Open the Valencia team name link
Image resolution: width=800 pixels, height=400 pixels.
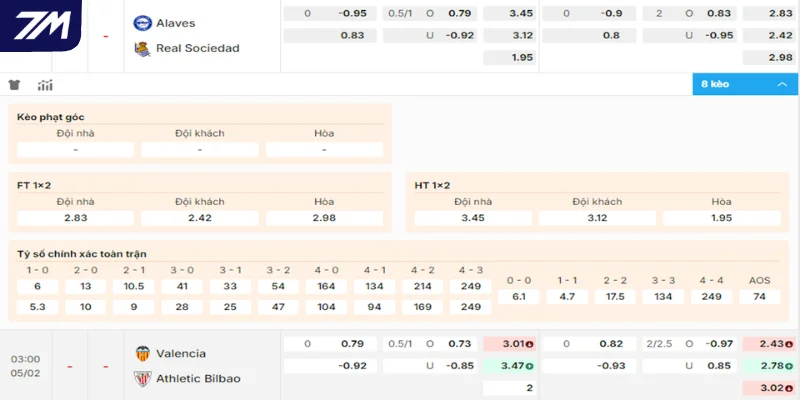[181, 353]
